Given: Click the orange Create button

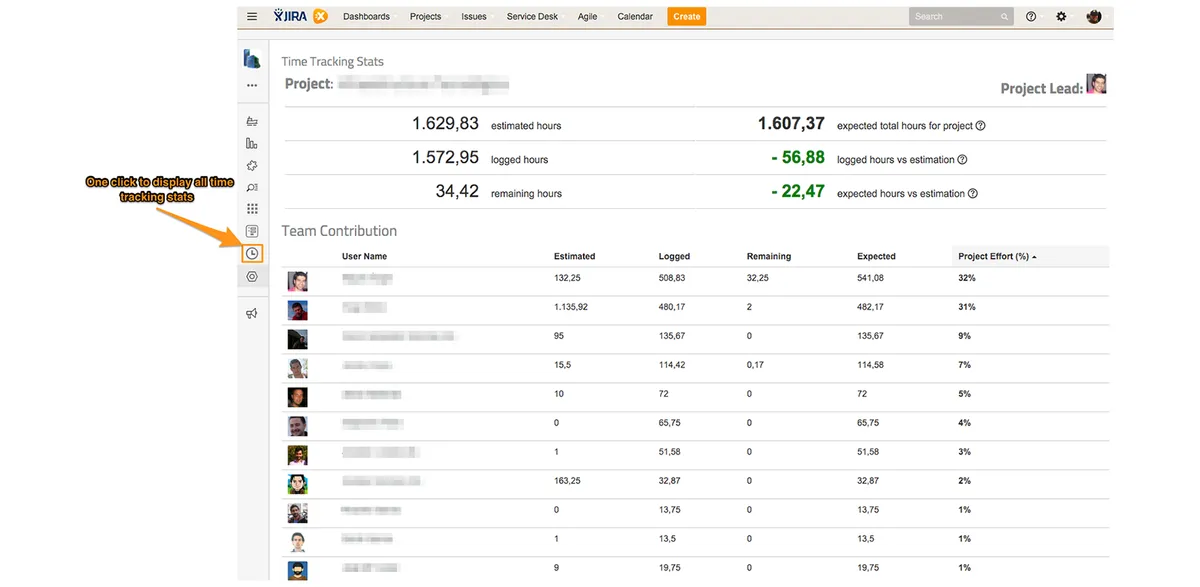Looking at the screenshot, I should click(687, 17).
